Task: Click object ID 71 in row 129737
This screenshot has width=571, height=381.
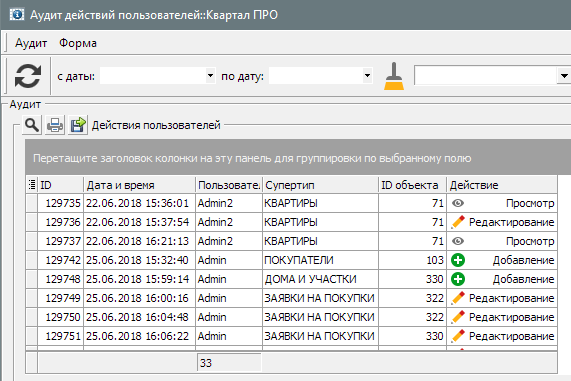Action: pyautogui.click(x=413, y=241)
